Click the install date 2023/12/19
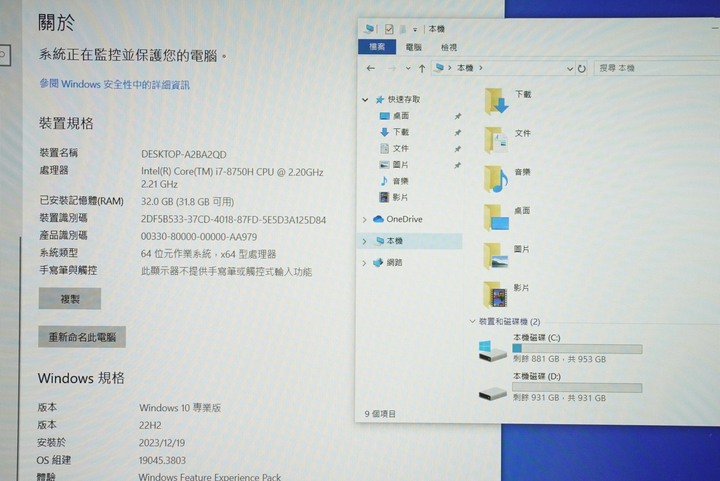Viewport: 720px width, 481px height. [162, 443]
